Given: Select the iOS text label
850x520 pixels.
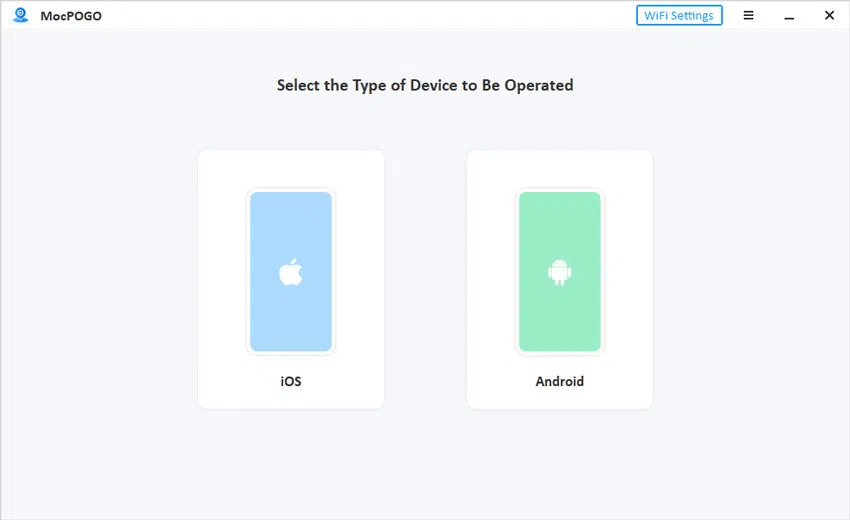Looking at the screenshot, I should (291, 381).
